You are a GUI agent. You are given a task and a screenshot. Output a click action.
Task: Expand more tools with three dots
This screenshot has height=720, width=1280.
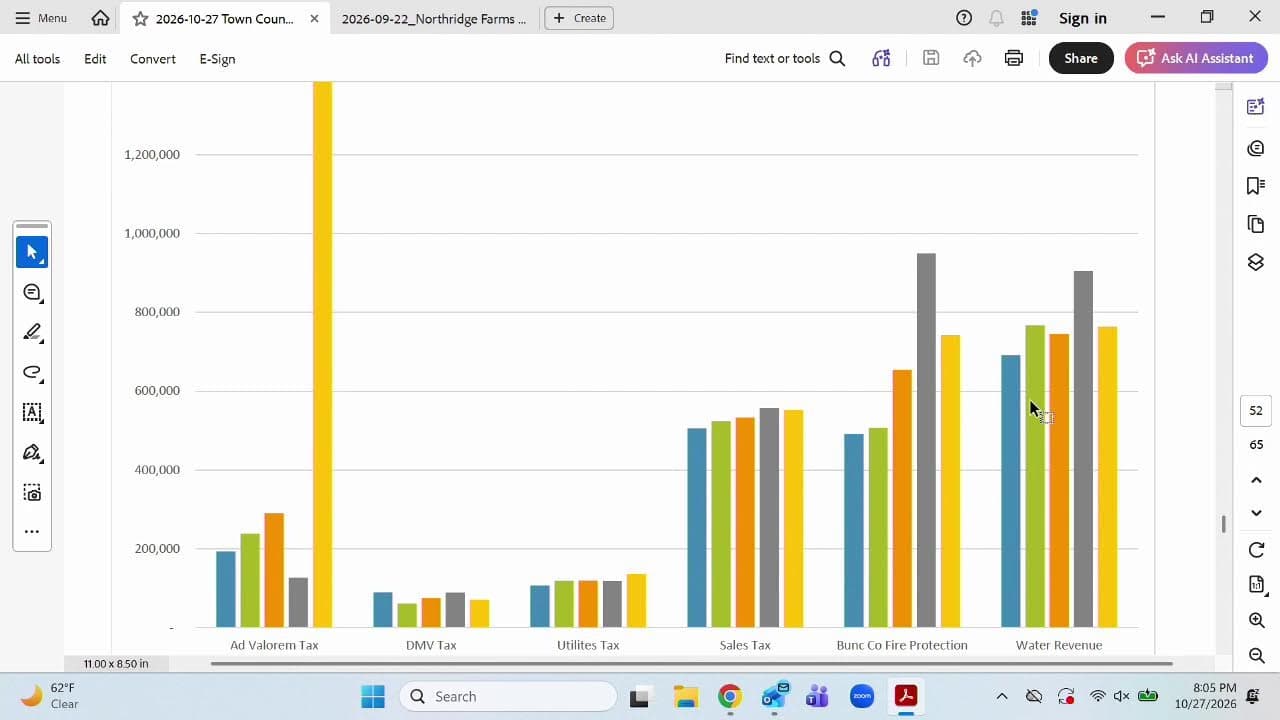[32, 532]
